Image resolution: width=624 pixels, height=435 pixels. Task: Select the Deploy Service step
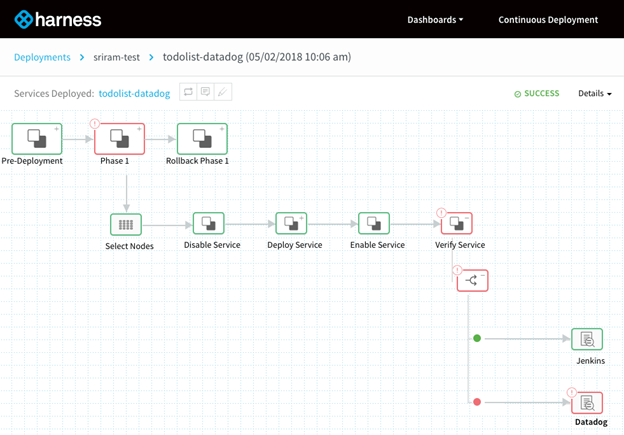pos(291,223)
